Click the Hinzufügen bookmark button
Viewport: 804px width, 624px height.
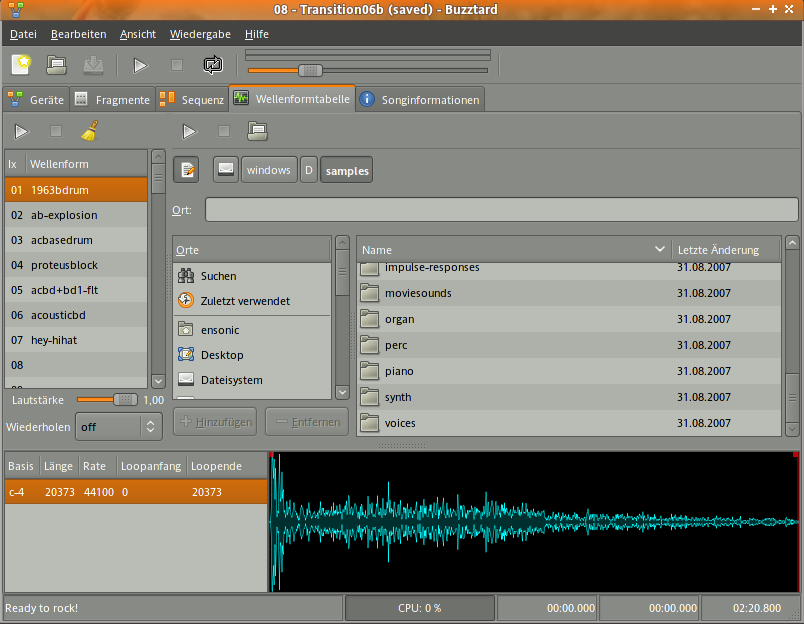tap(215, 422)
